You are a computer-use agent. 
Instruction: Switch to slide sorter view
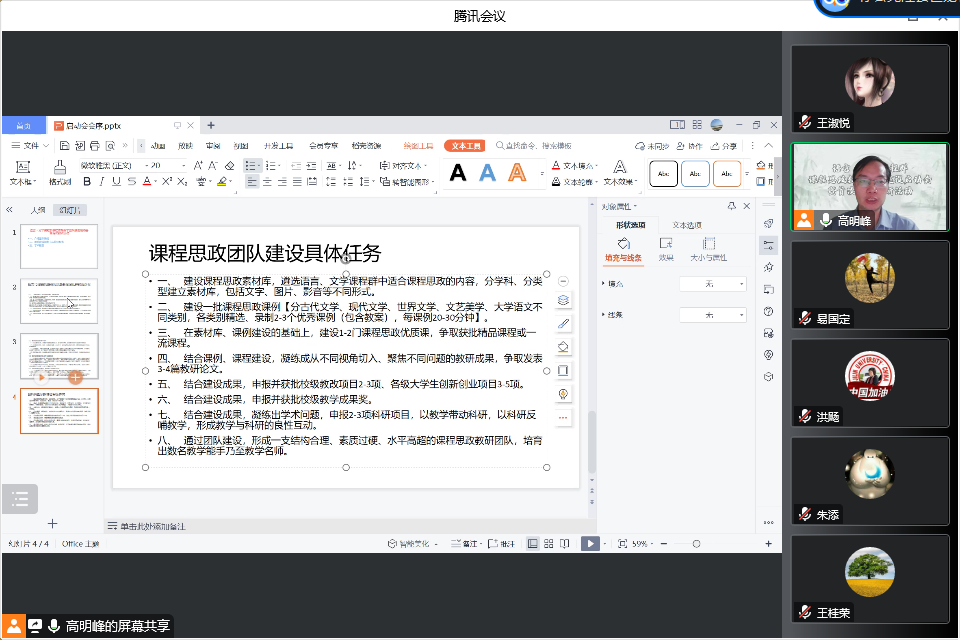547,543
